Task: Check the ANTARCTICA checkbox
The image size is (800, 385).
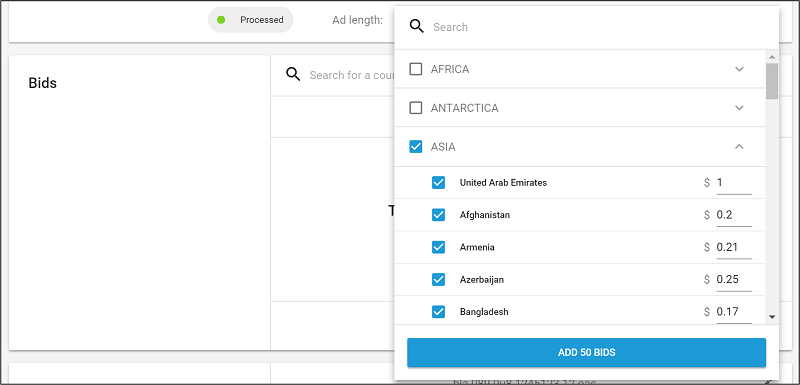Action: 416,108
